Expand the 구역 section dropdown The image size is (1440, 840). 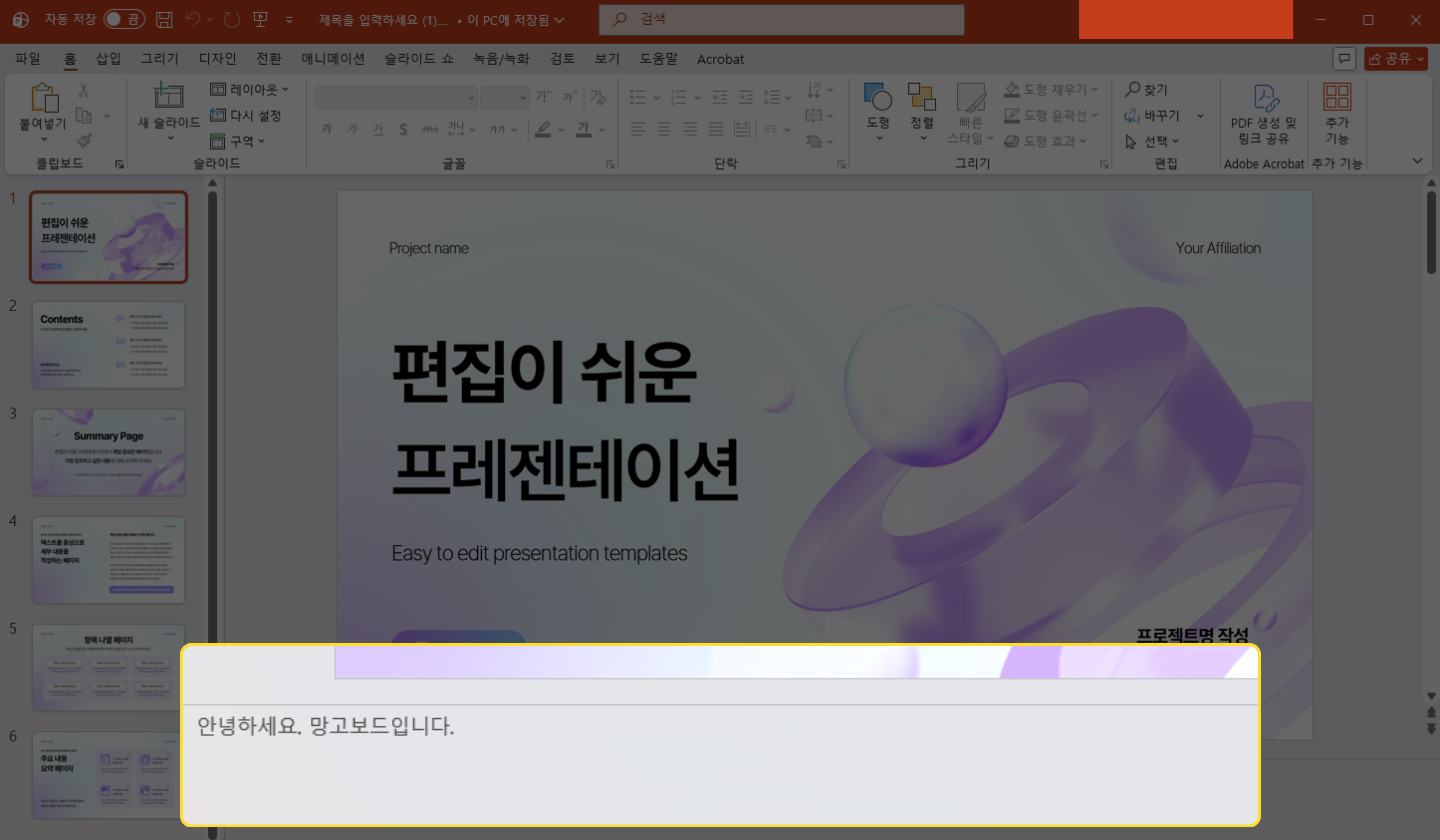238,141
